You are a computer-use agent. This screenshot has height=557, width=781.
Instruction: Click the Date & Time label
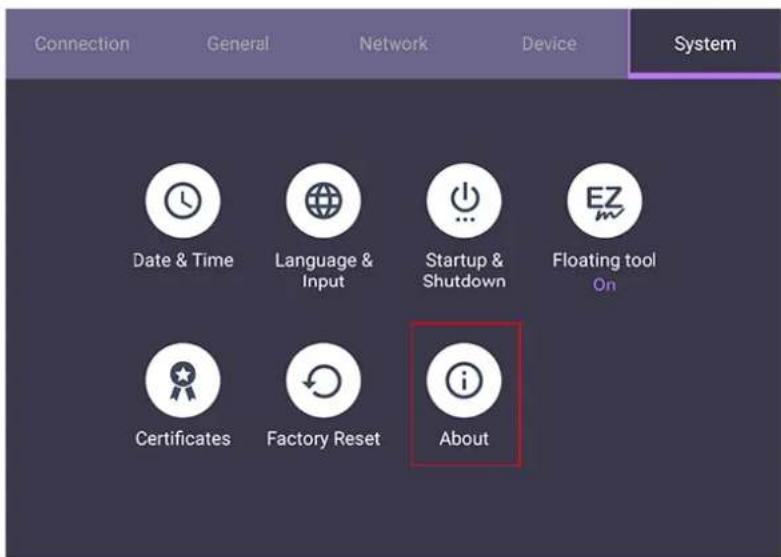tap(183, 260)
